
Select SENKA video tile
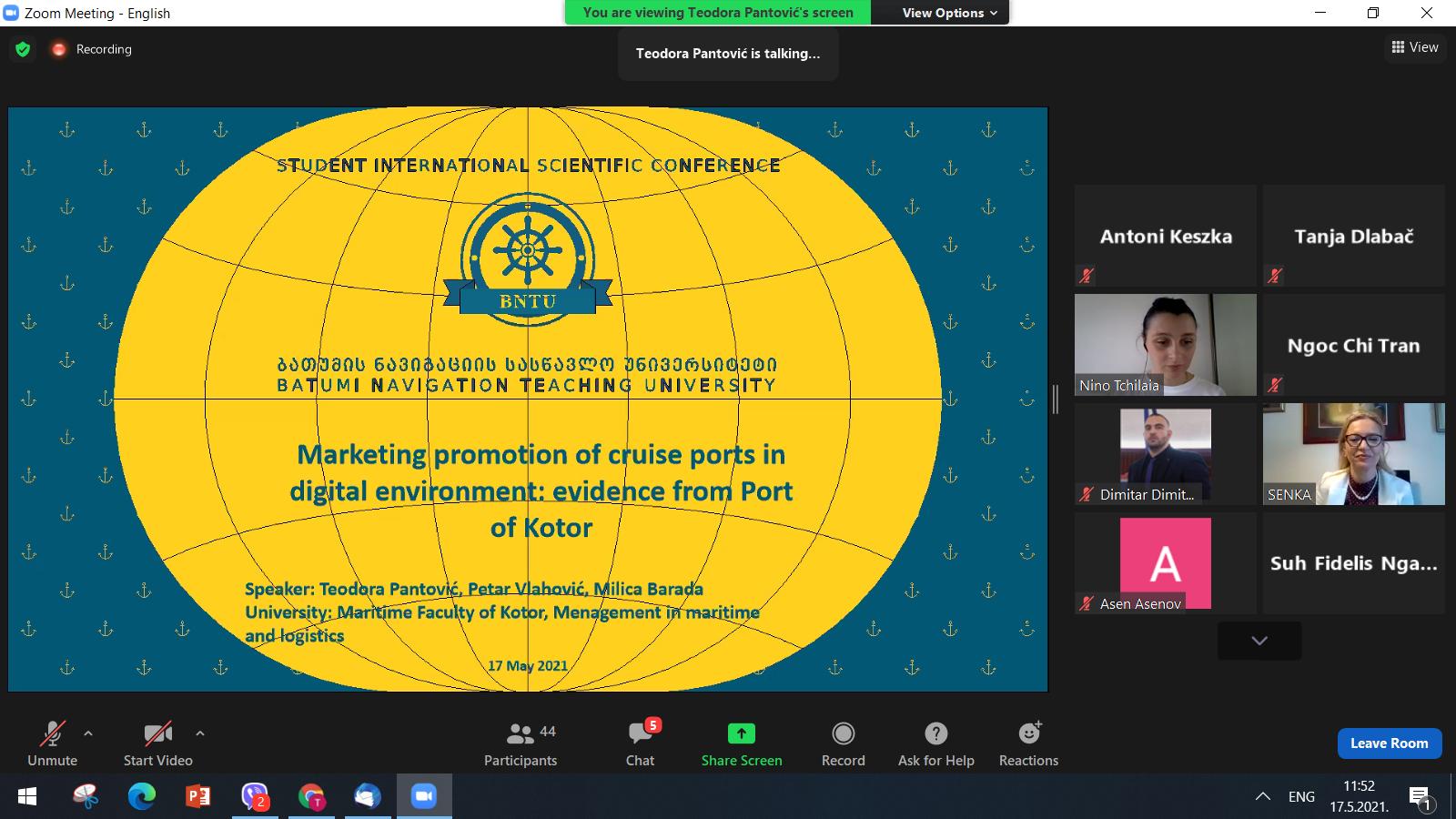[1354, 454]
